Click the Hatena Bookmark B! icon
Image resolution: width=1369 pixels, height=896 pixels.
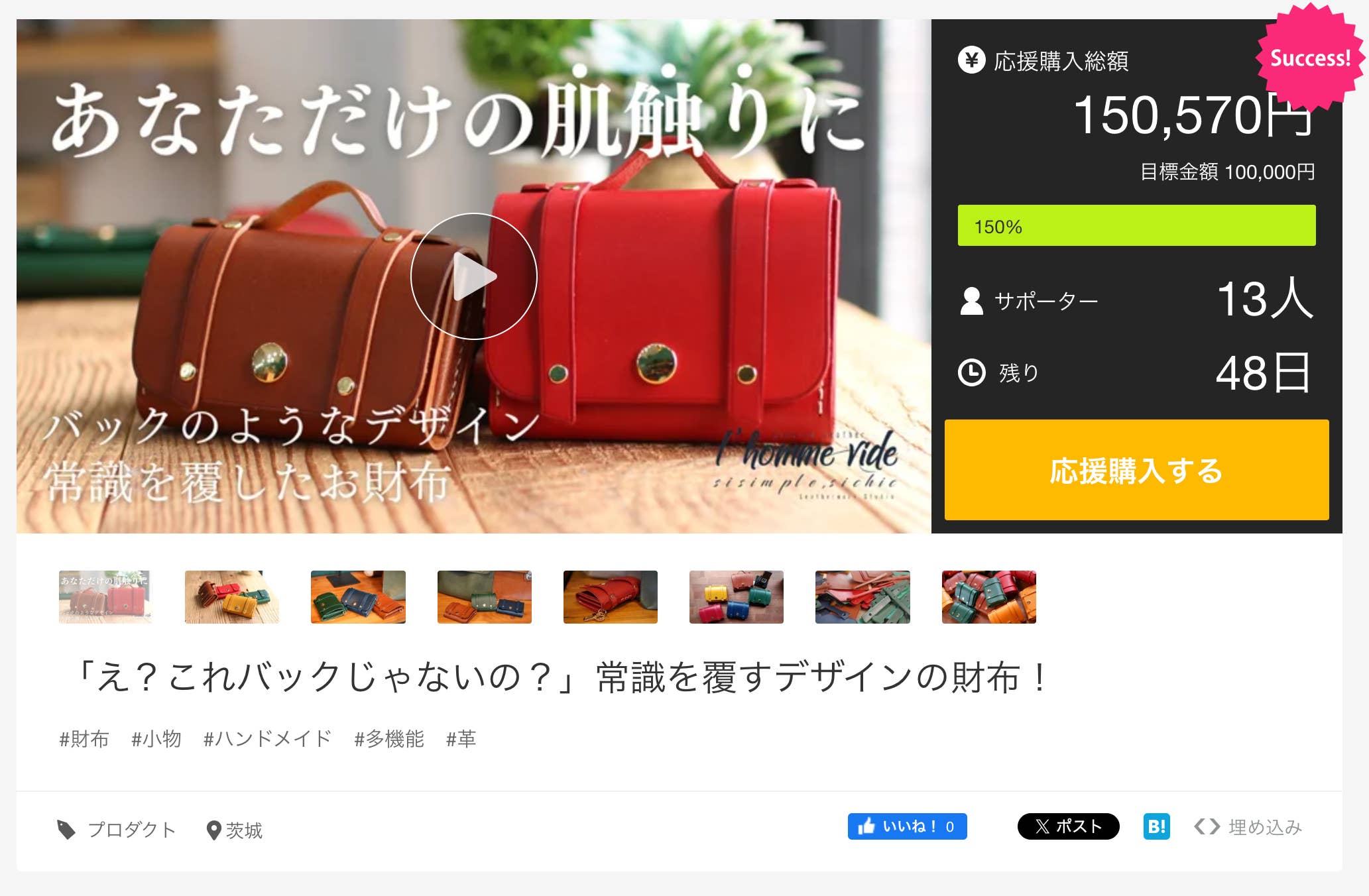point(1156,826)
